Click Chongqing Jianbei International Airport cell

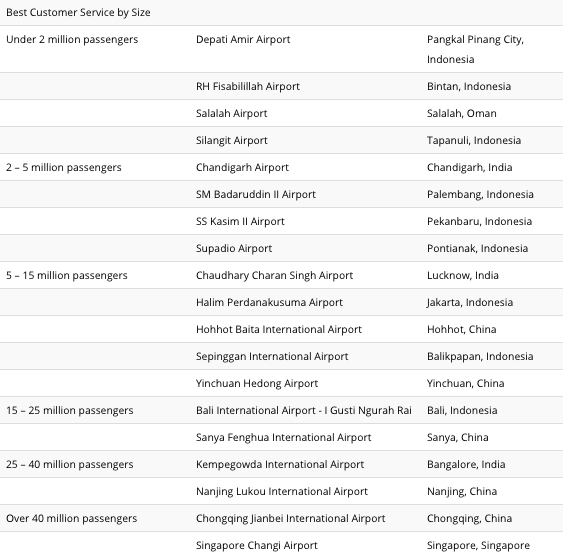pyautogui.click(x=290, y=518)
